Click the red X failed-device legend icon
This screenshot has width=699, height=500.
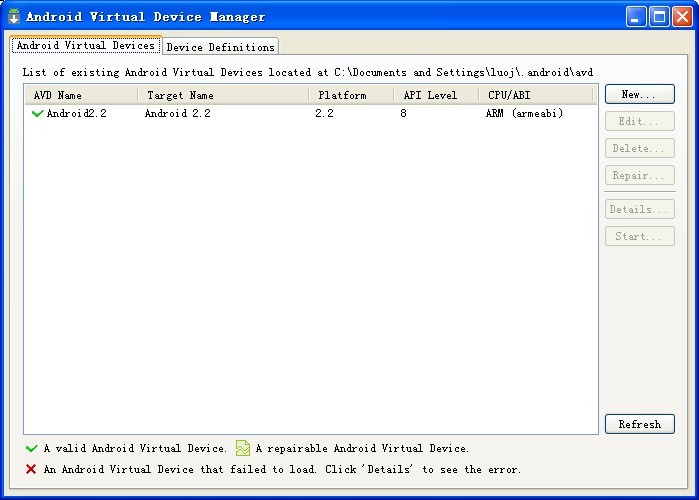(x=31, y=469)
